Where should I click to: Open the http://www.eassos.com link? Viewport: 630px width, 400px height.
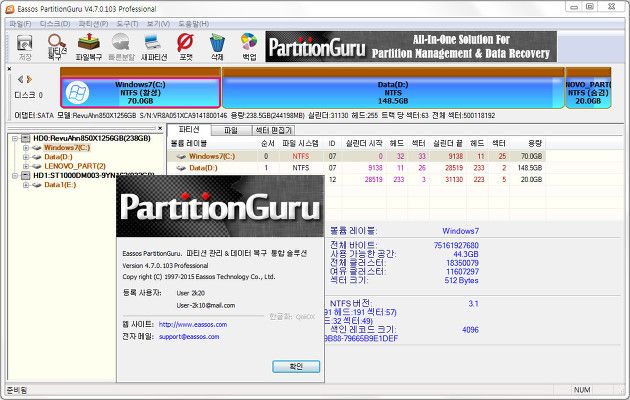(193, 324)
